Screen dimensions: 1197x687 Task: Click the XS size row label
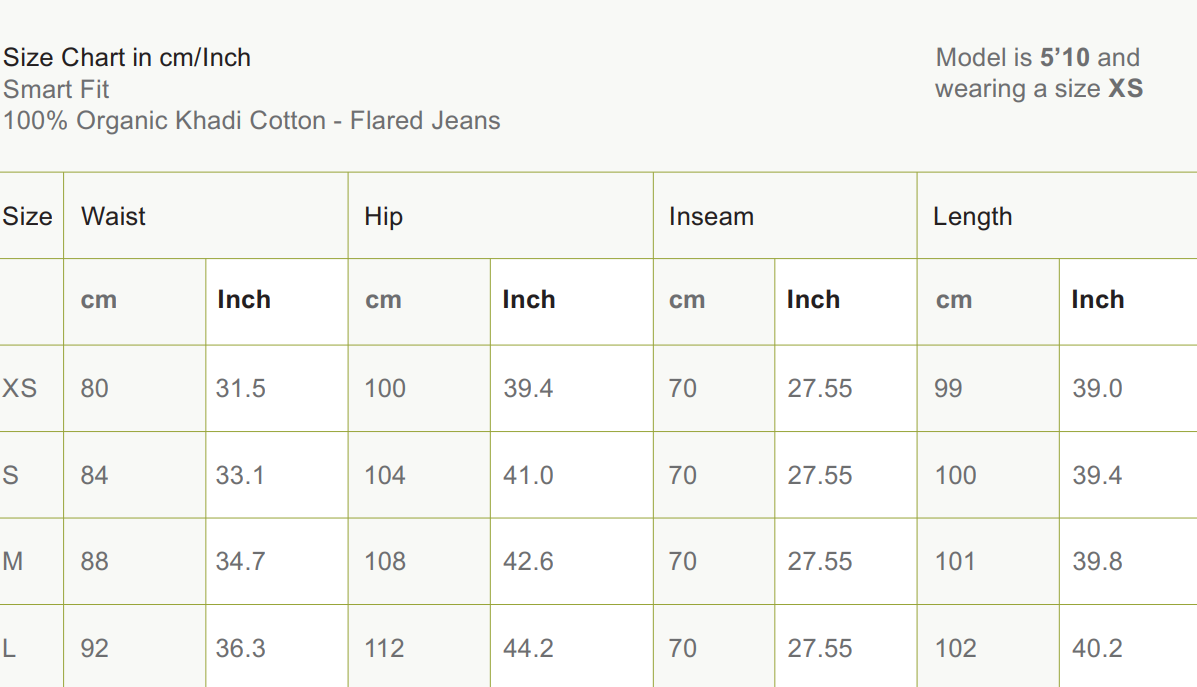click(x=19, y=388)
